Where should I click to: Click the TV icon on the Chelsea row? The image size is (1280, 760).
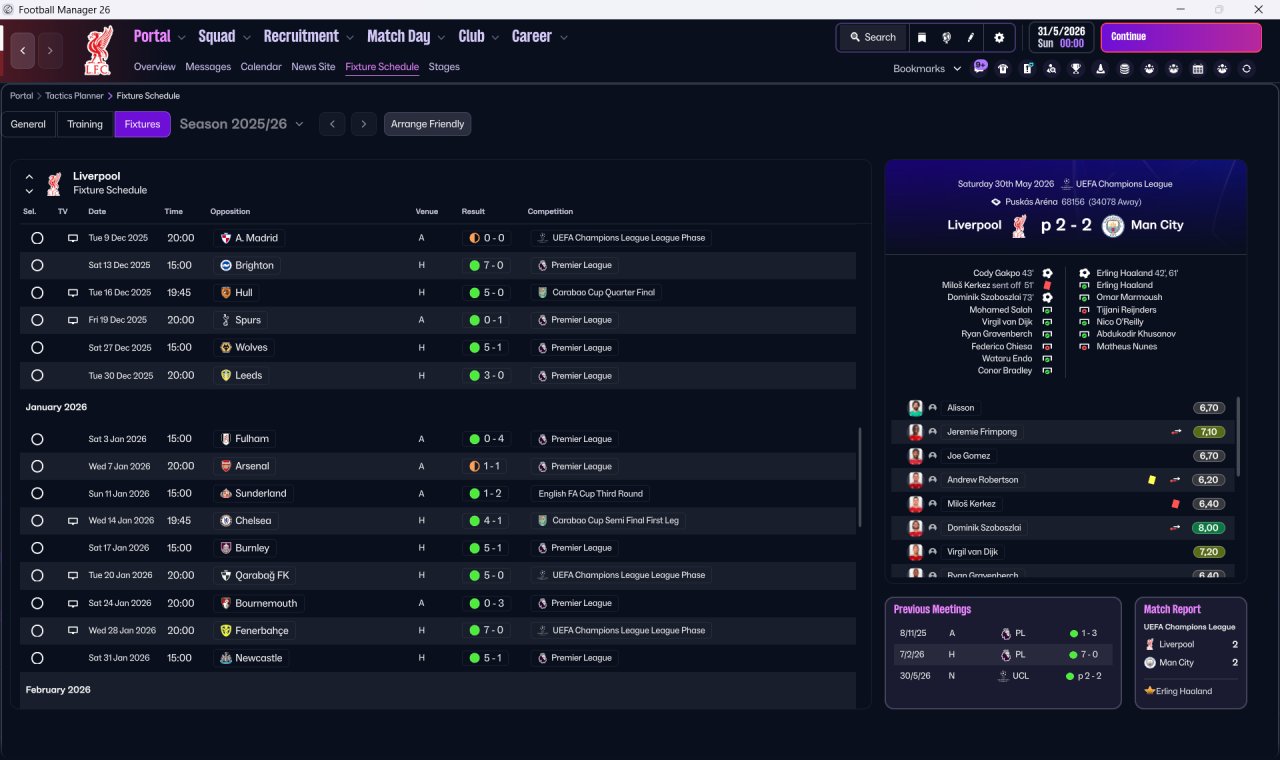pos(72,521)
